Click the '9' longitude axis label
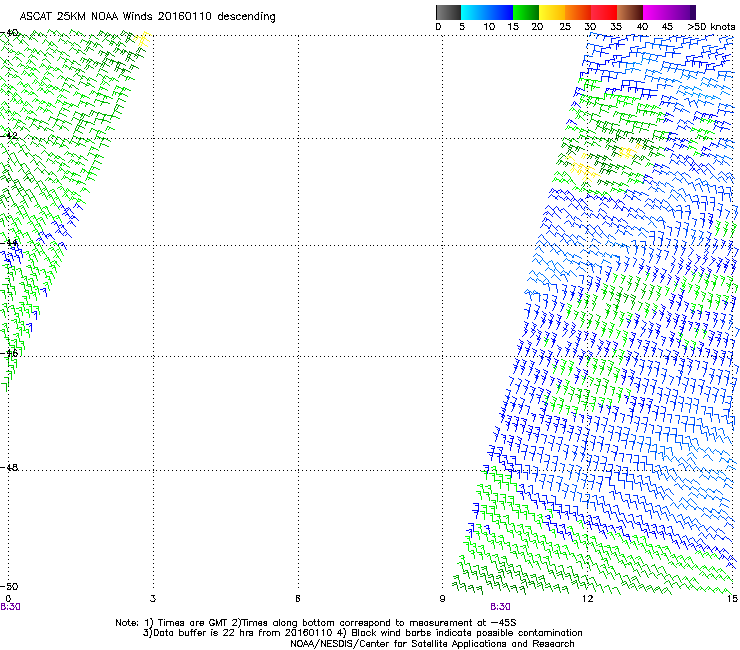 tap(442, 599)
